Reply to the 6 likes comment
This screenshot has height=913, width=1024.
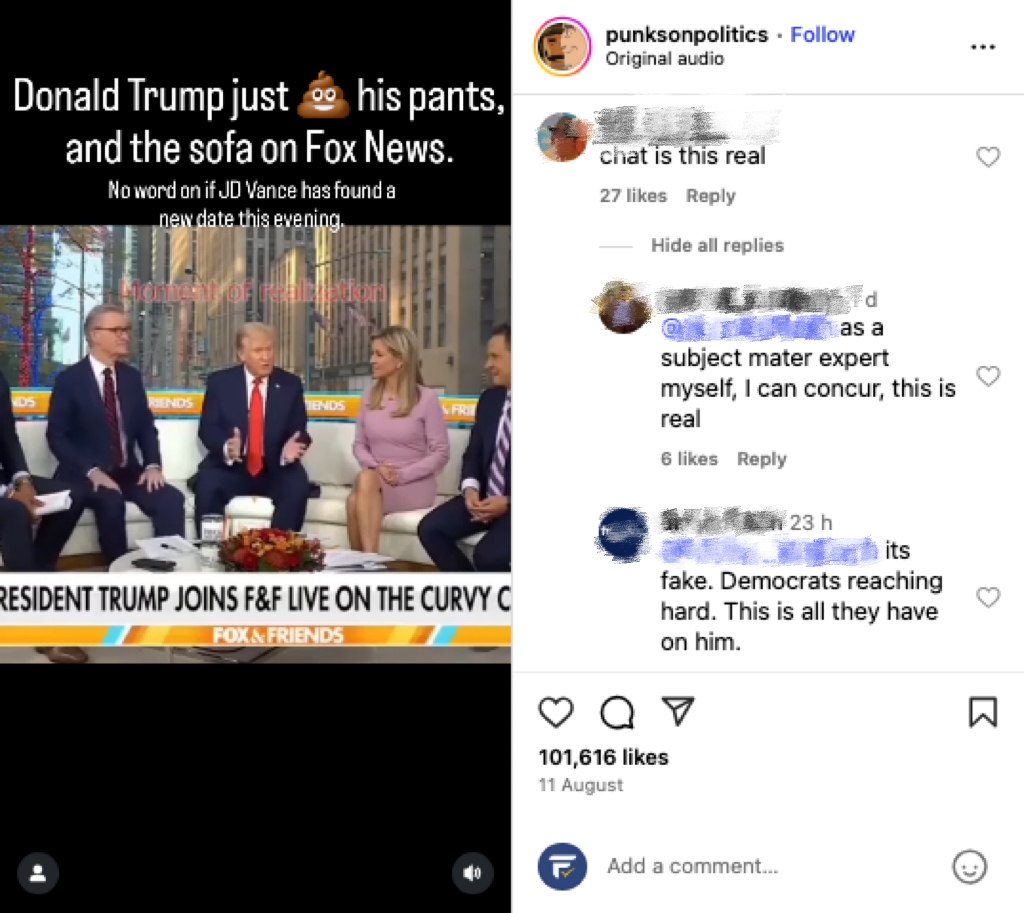click(x=761, y=459)
